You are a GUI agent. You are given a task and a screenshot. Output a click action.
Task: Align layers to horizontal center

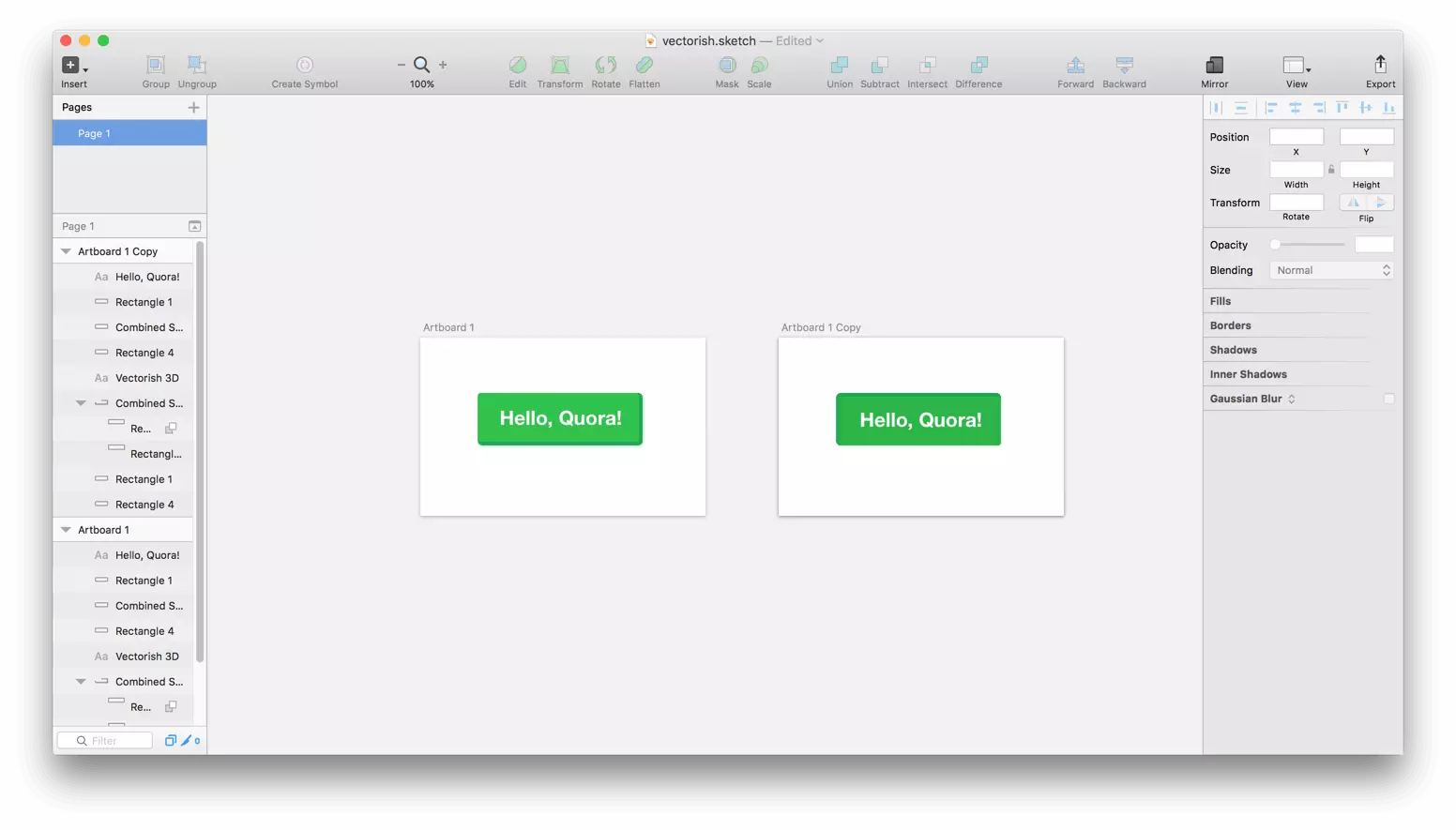(1295, 108)
